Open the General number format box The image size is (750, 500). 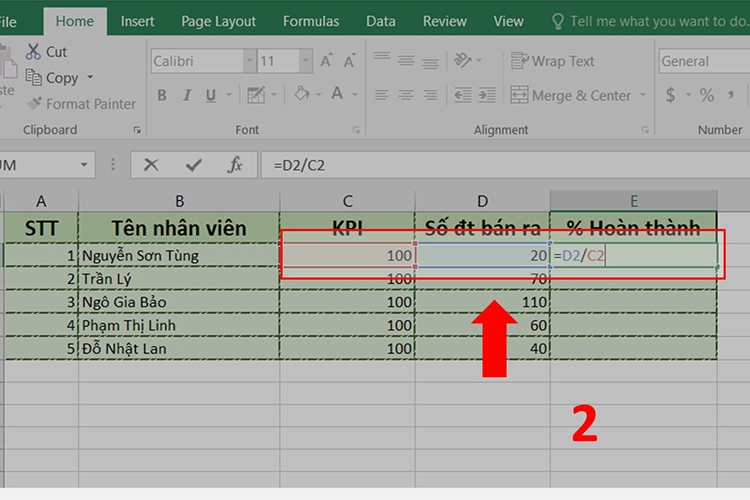[x=704, y=61]
